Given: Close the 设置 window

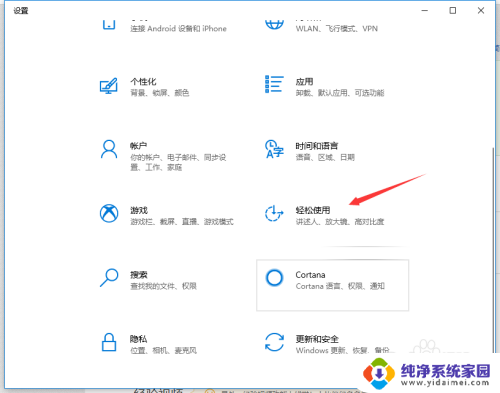Looking at the screenshot, I should [x=481, y=11].
